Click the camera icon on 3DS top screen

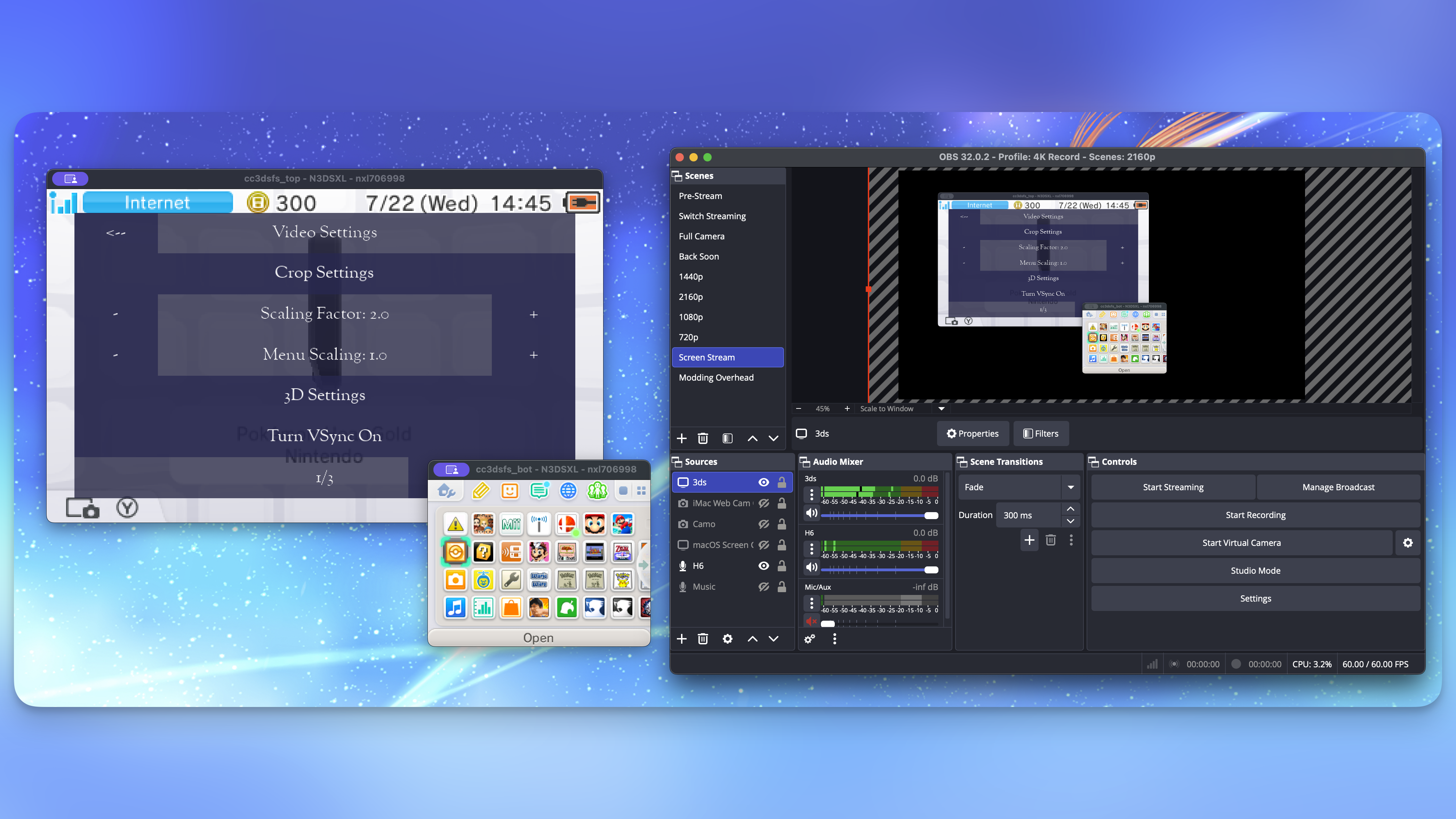coord(82,508)
